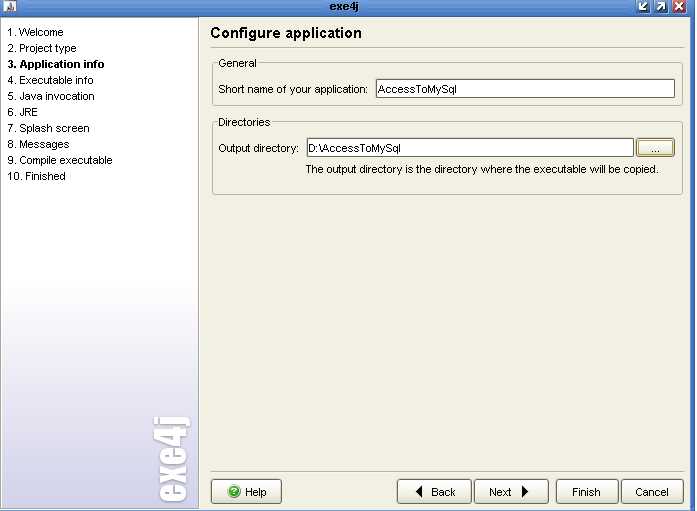This screenshot has width=697, height=511.
Task: Close the exe4j window
Action: click(679, 6)
